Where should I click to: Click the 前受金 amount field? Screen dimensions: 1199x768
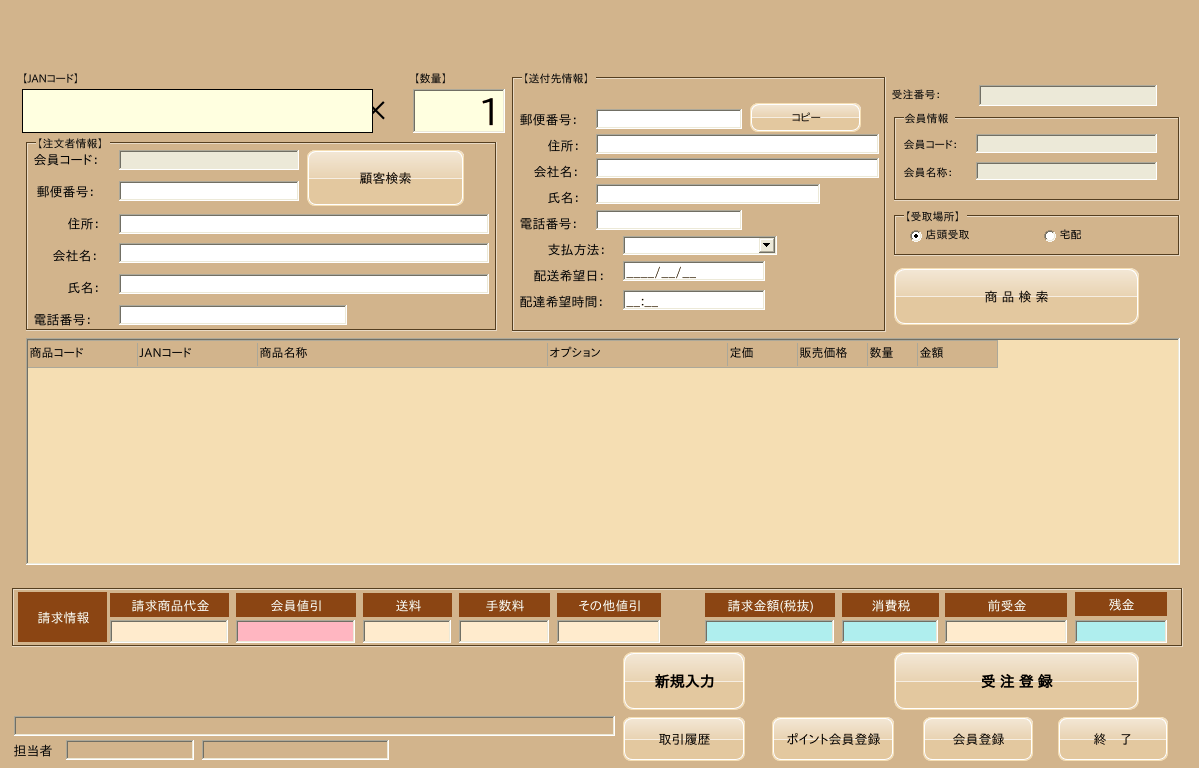(1006, 632)
